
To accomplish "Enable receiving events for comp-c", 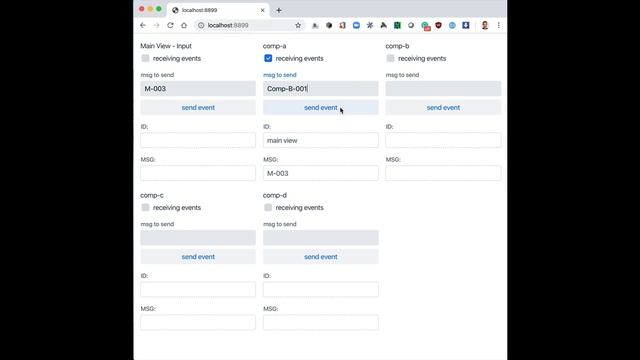I will pyautogui.click(x=145, y=207).
